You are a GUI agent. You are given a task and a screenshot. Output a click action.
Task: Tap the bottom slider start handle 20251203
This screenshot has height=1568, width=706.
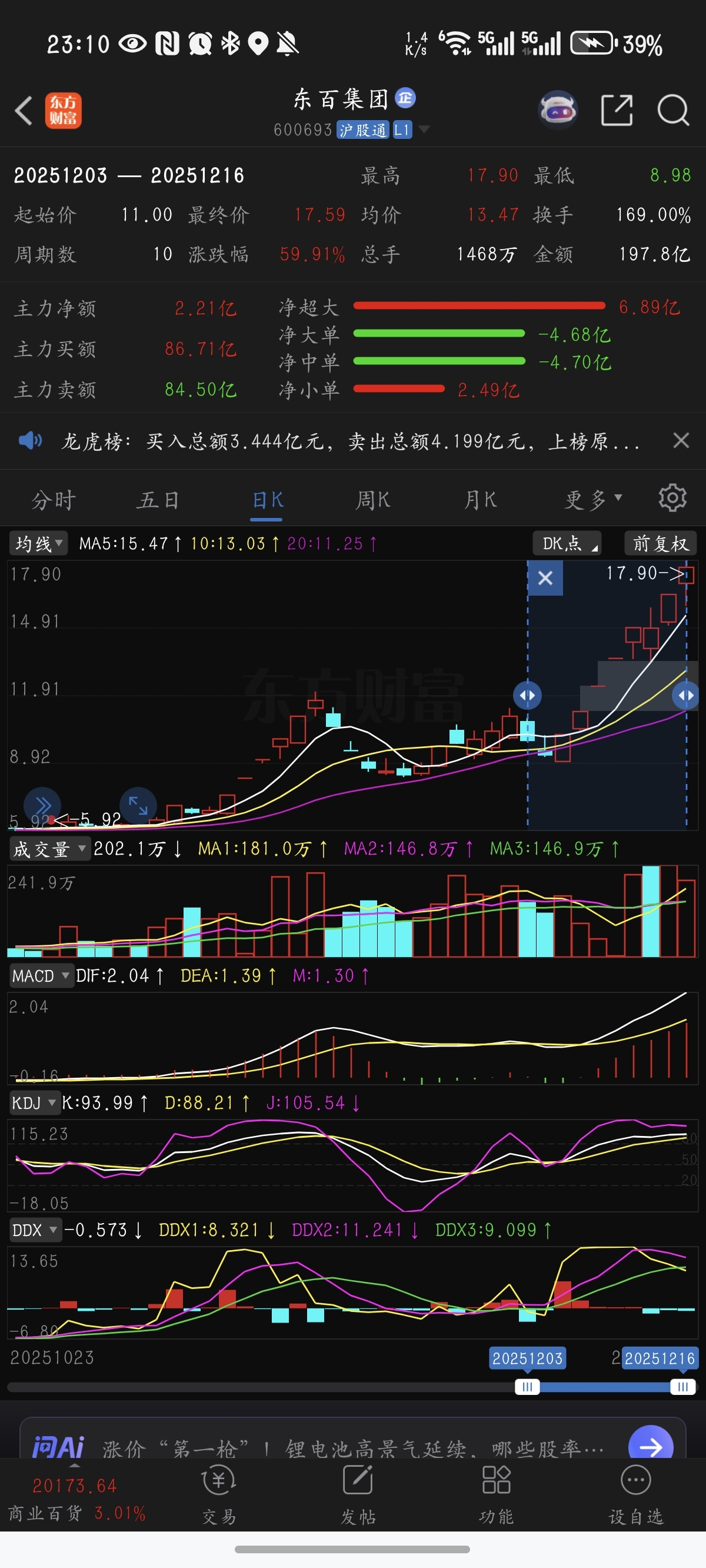click(527, 1387)
